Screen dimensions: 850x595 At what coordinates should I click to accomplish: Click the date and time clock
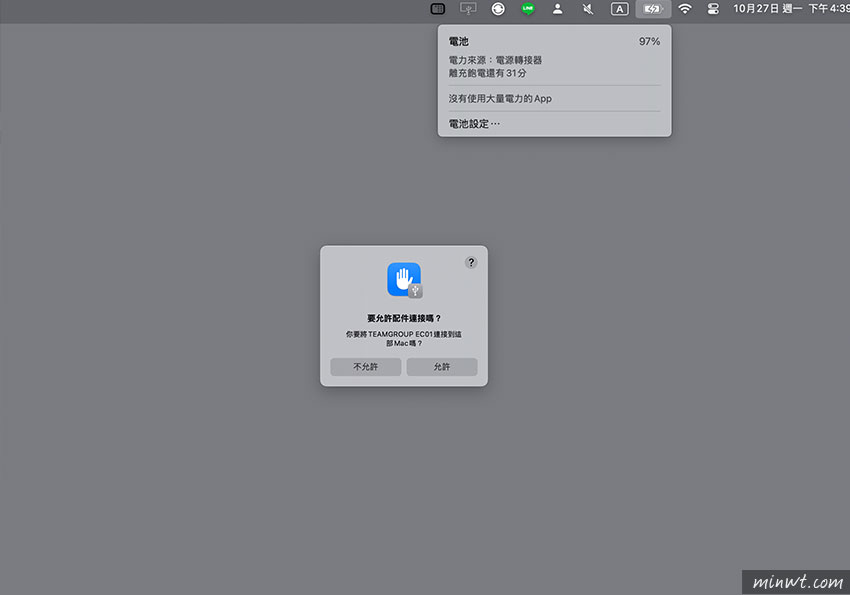coord(790,9)
